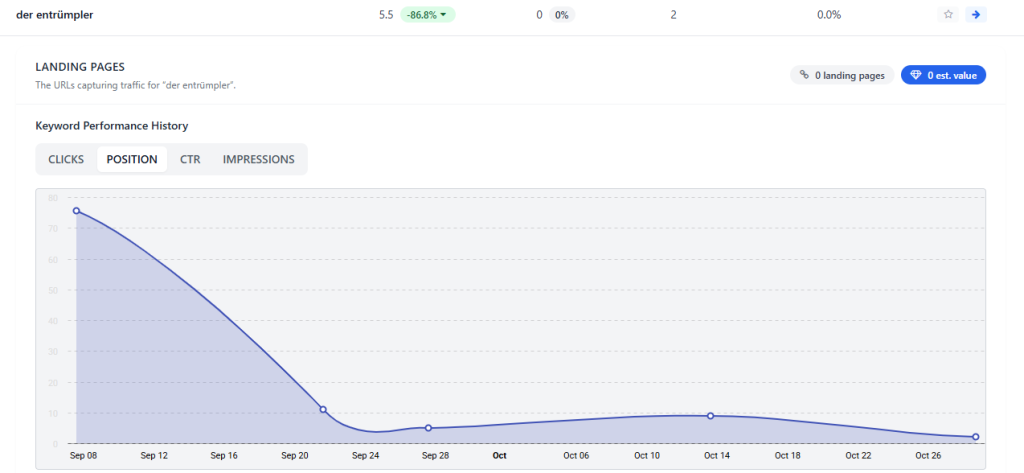Select the Sep 08 data point on chart

76,211
